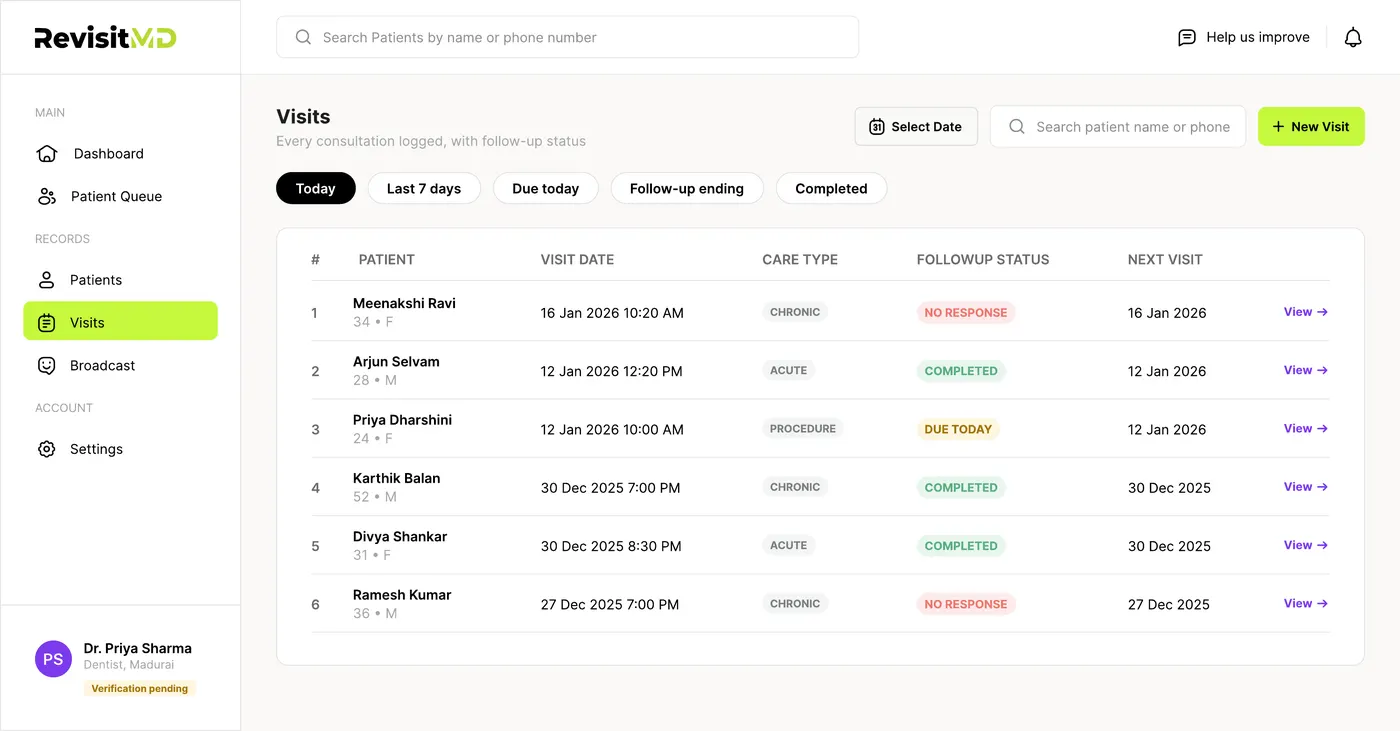Click the CARE TYPE column header
This screenshot has width=1400, height=731.
(800, 259)
